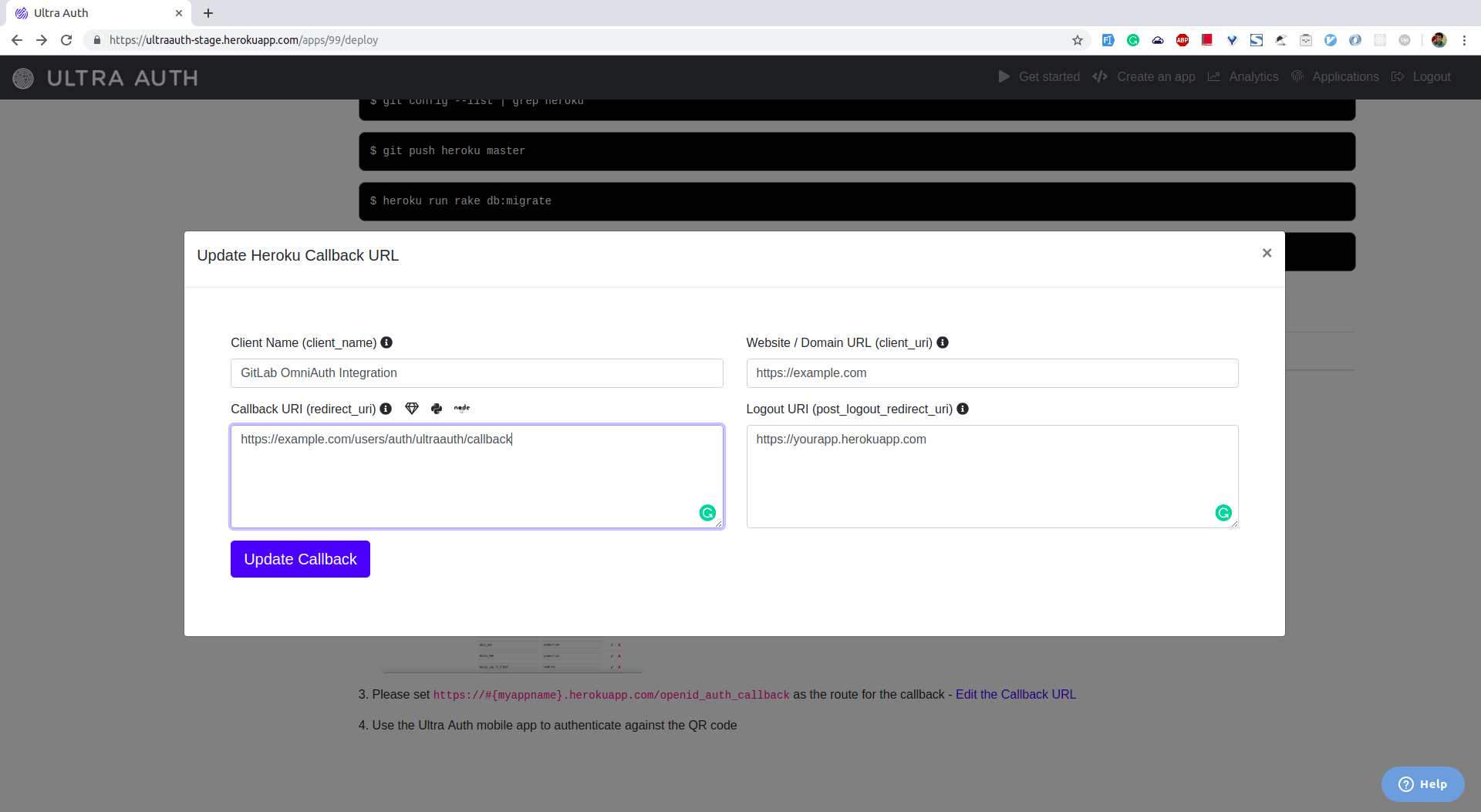
Task: Open the Edit the Callback URL link
Action: (x=1015, y=694)
